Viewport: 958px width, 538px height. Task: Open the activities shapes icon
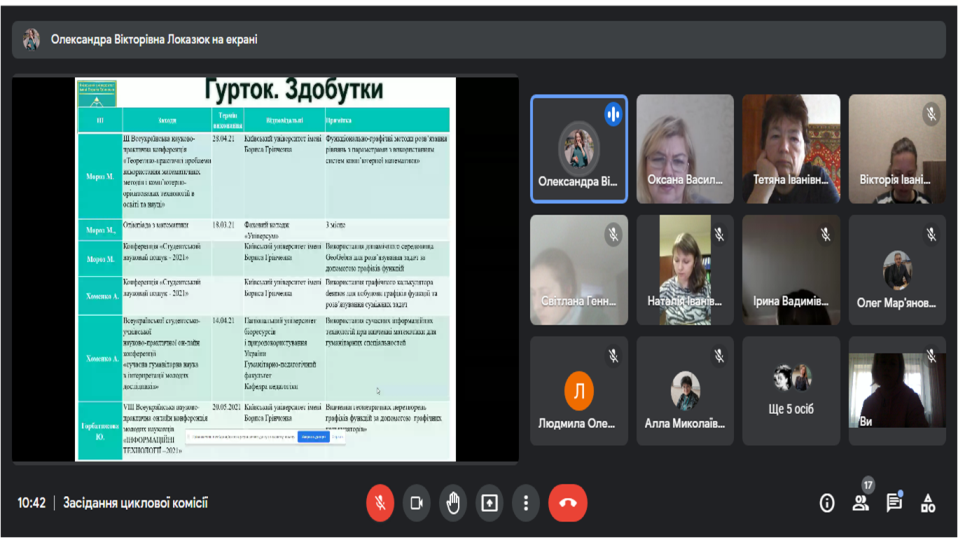[x=928, y=503]
